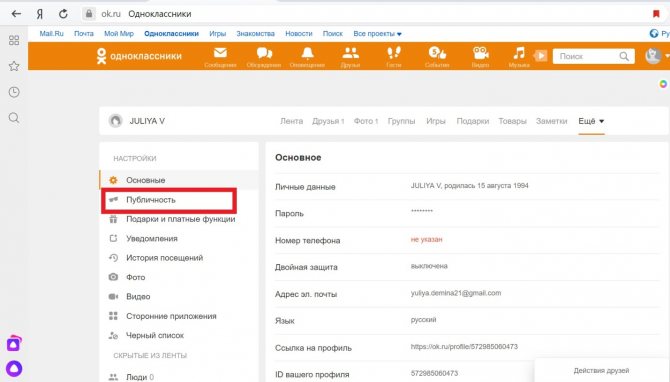
Task: Switch to Лента profile tab
Action: click(291, 121)
